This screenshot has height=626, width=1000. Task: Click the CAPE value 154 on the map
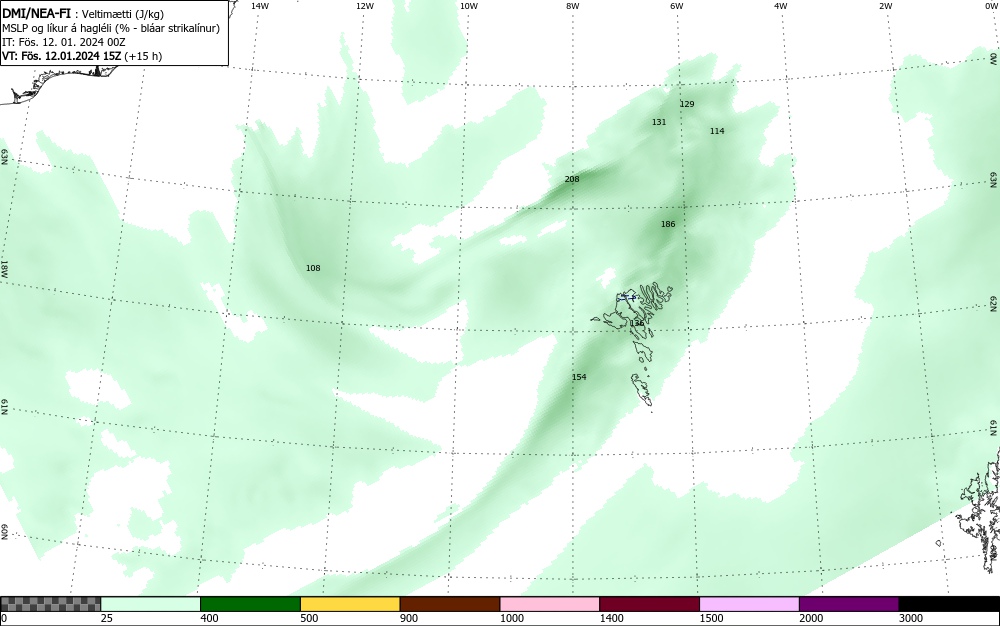coord(578,377)
